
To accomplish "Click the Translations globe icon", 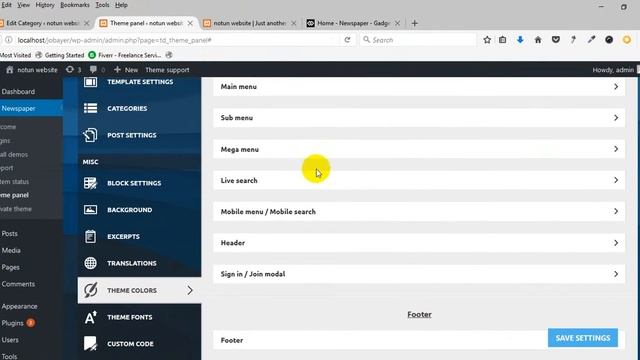I will click(x=90, y=263).
